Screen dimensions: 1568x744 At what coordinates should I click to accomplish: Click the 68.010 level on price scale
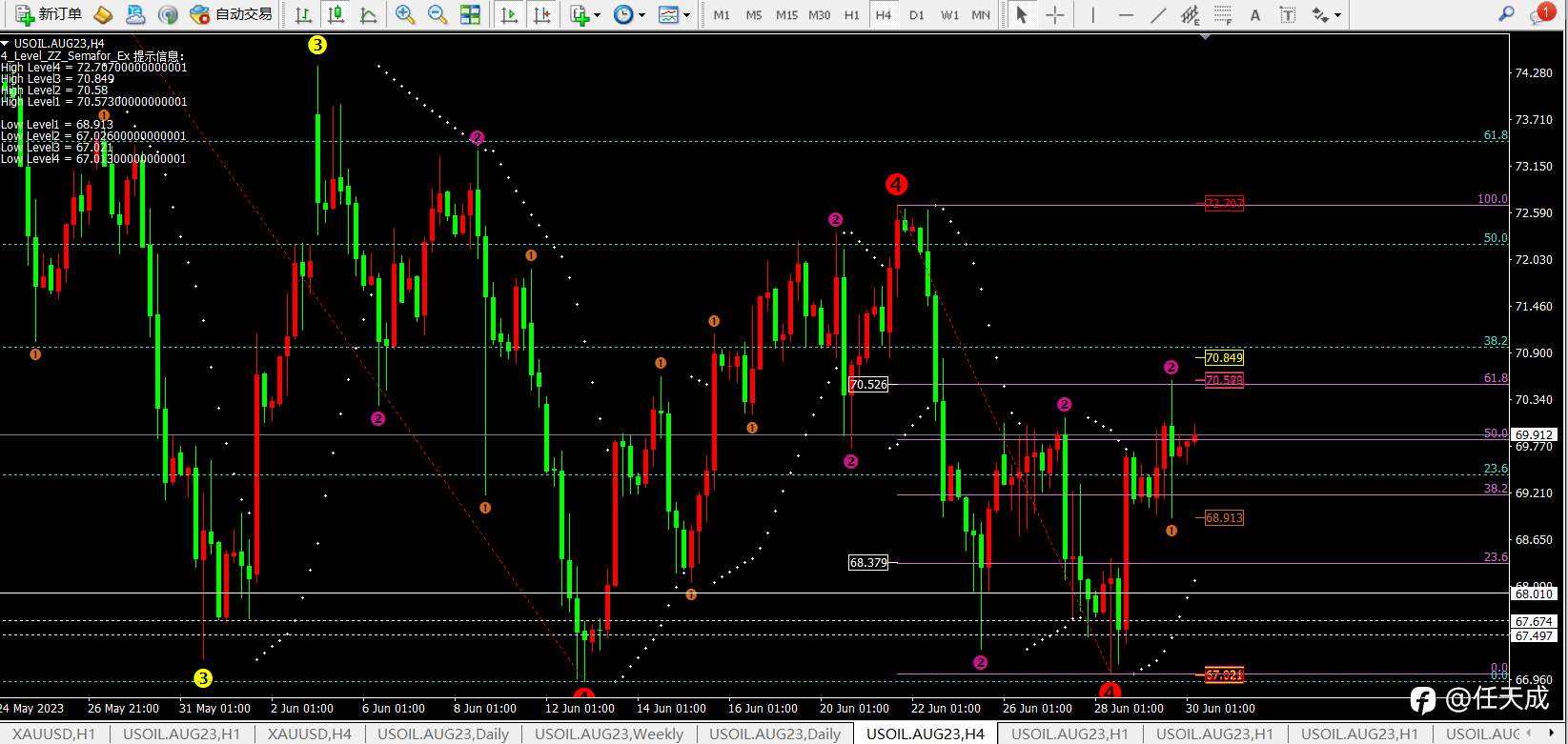(1535, 593)
